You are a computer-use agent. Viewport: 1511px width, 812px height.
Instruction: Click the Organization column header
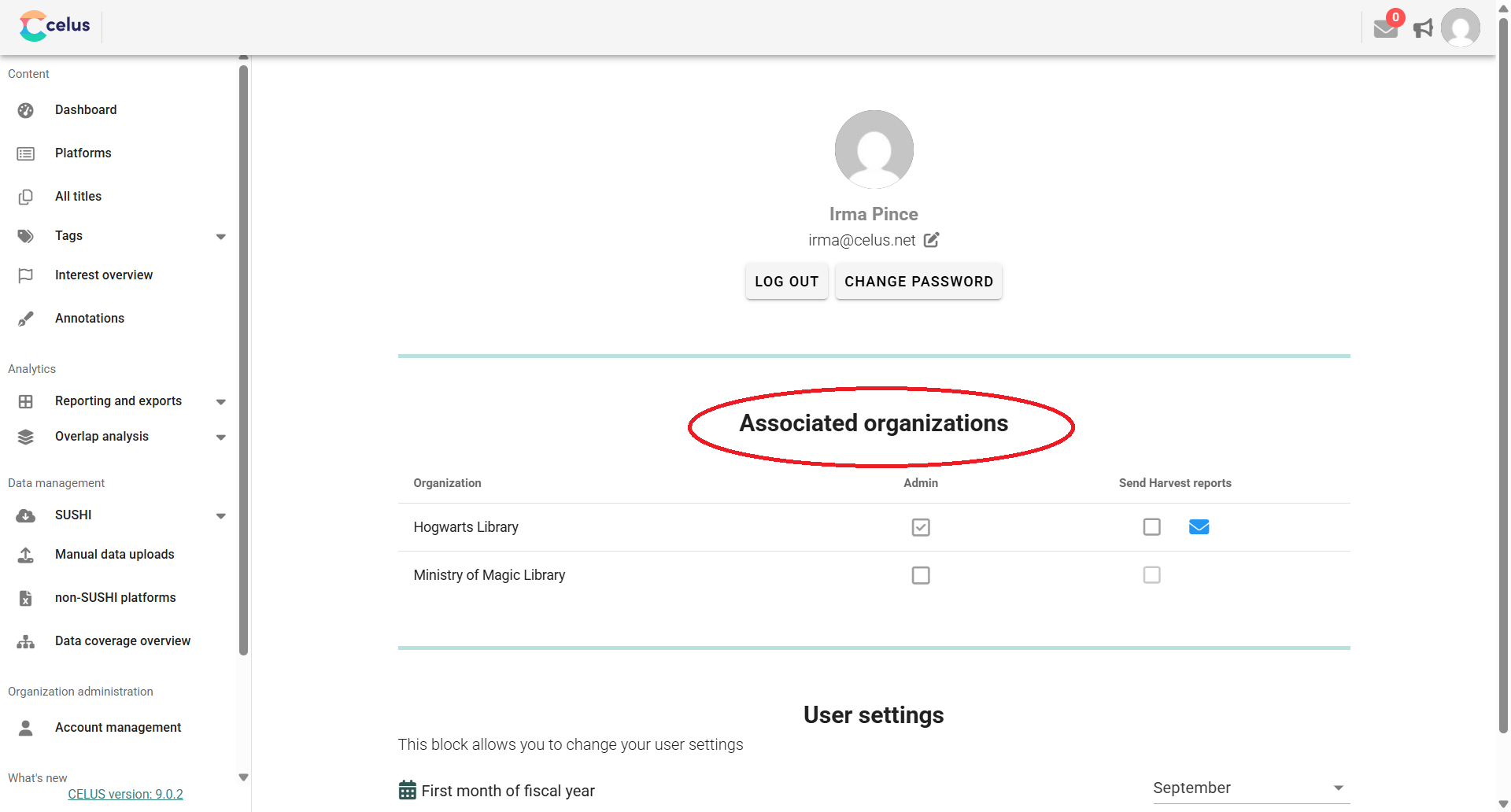point(447,483)
